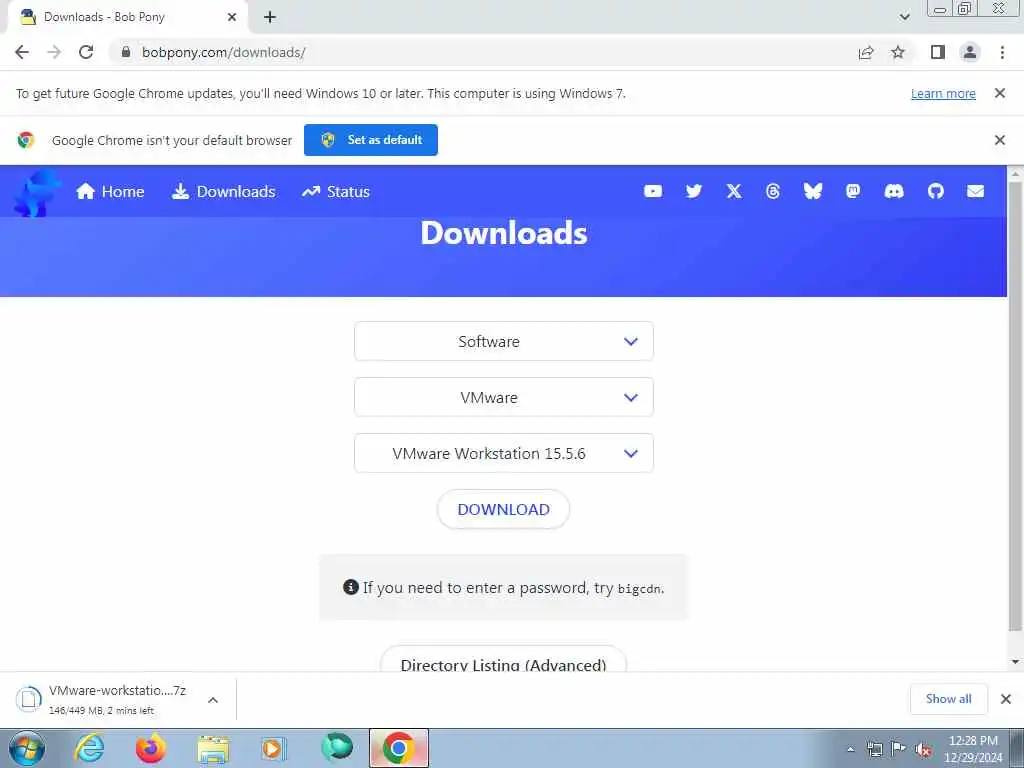Viewport: 1024px width, 768px height.
Task: Open a new tab with the plus icon
Action: (x=270, y=17)
